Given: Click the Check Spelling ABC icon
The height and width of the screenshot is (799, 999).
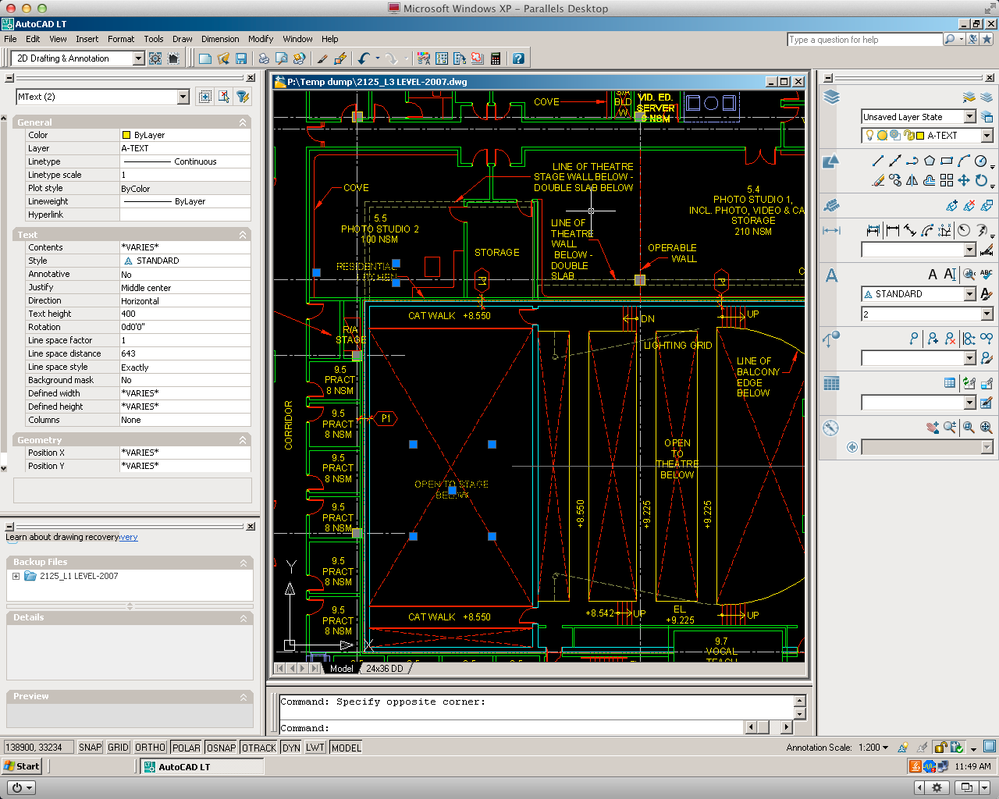Looking at the screenshot, I should 986,274.
